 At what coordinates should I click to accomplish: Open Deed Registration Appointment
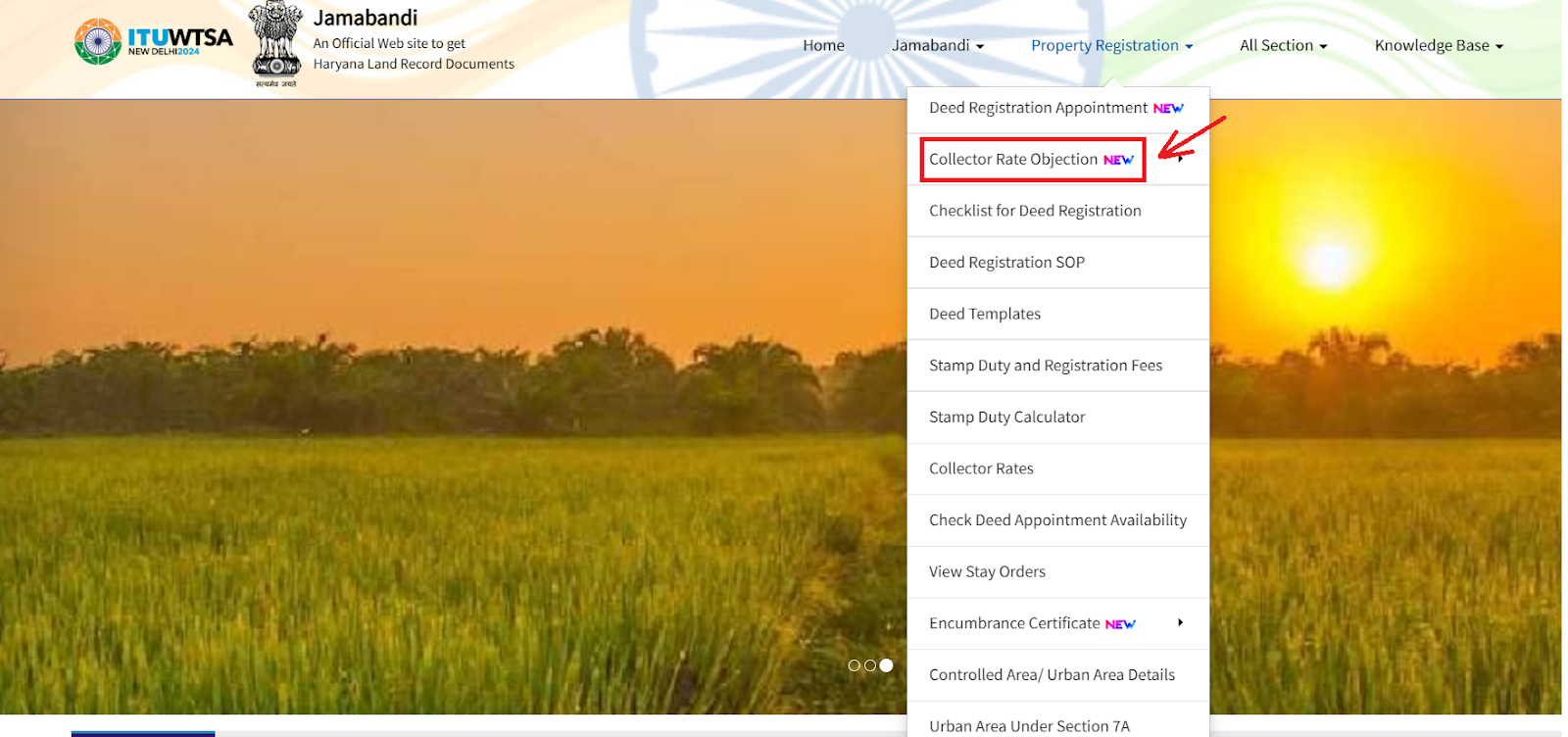1038,108
